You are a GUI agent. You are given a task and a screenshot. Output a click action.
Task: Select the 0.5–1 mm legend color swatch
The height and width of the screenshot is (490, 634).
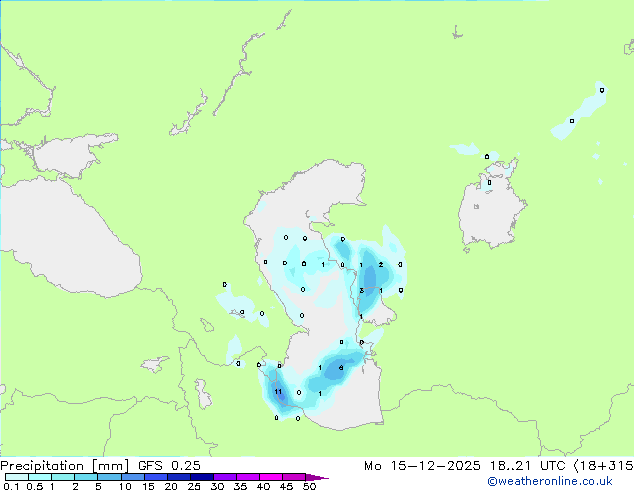(40, 477)
